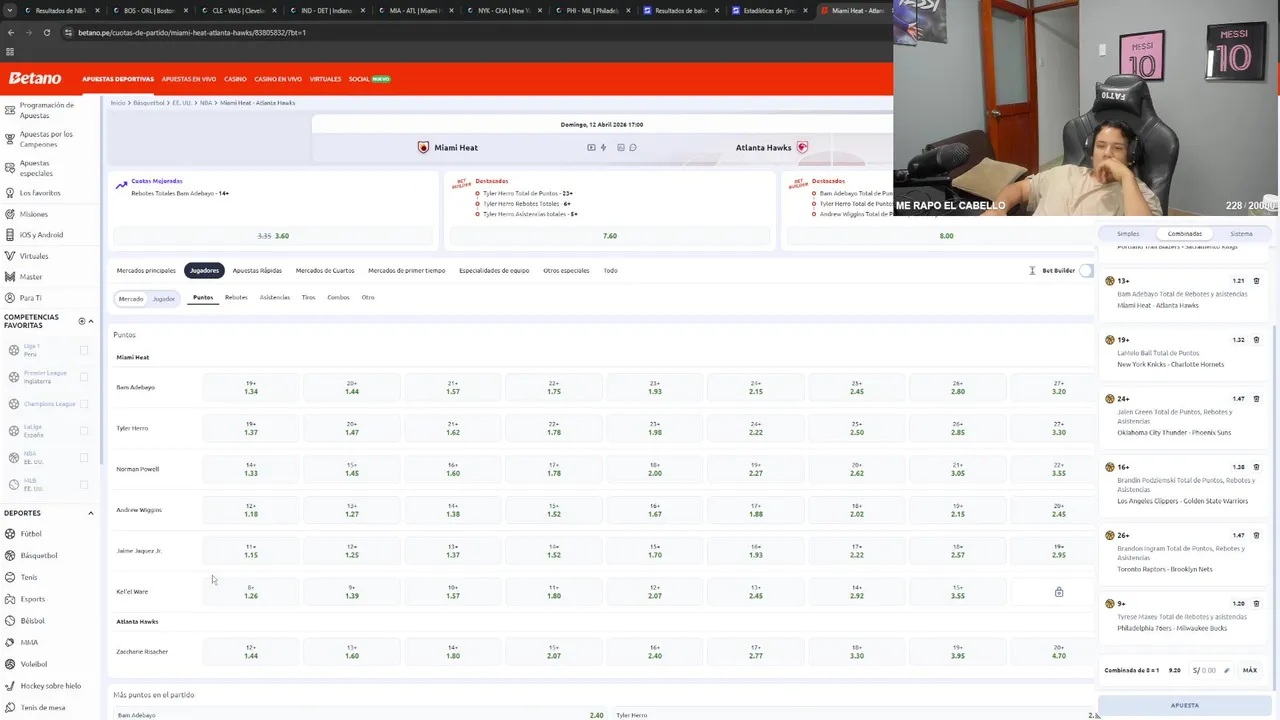Check the NBA EE. UU. checkbox
This screenshot has height=720, width=1280.
(84, 458)
